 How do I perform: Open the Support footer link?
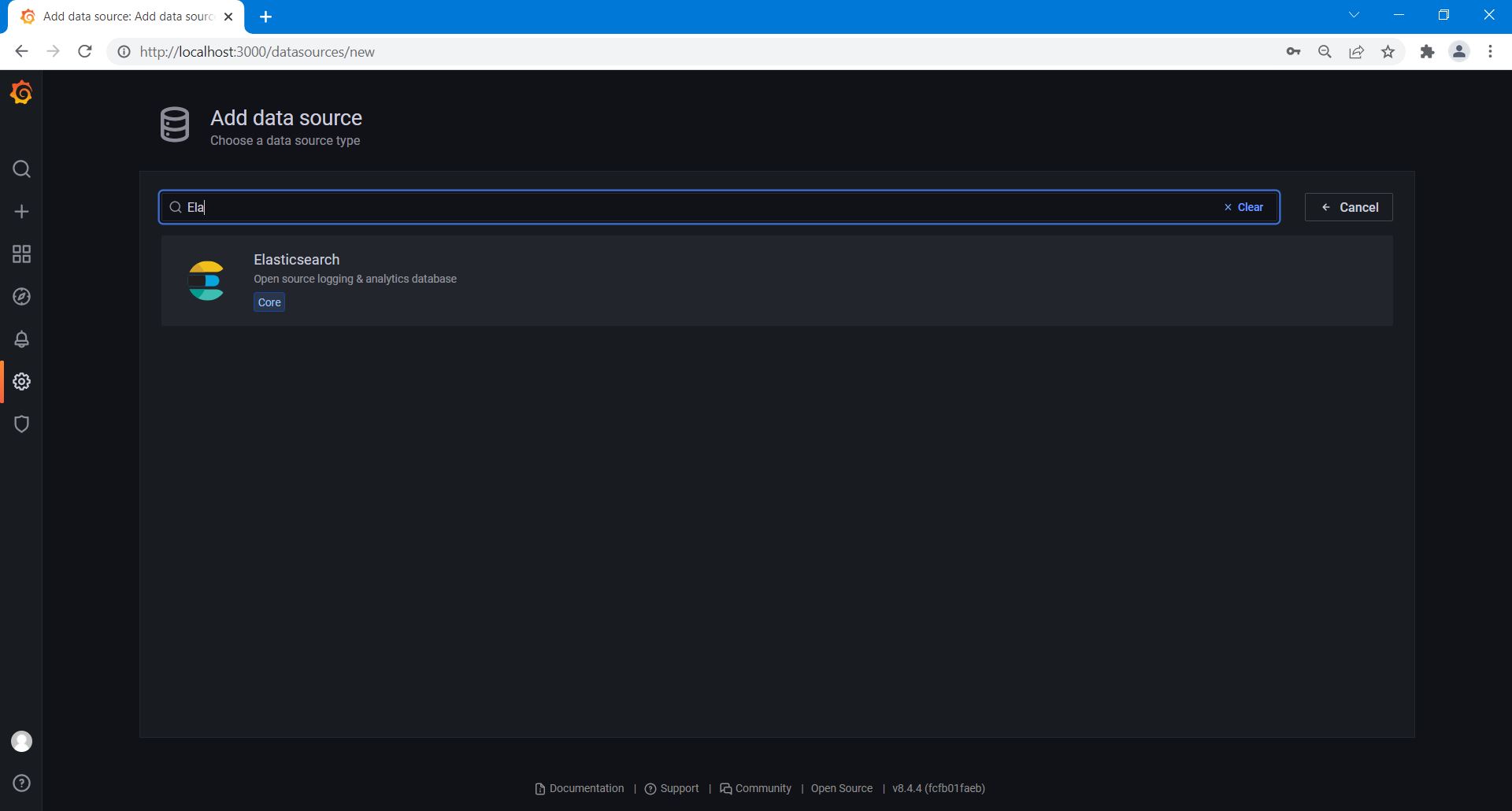(672, 788)
